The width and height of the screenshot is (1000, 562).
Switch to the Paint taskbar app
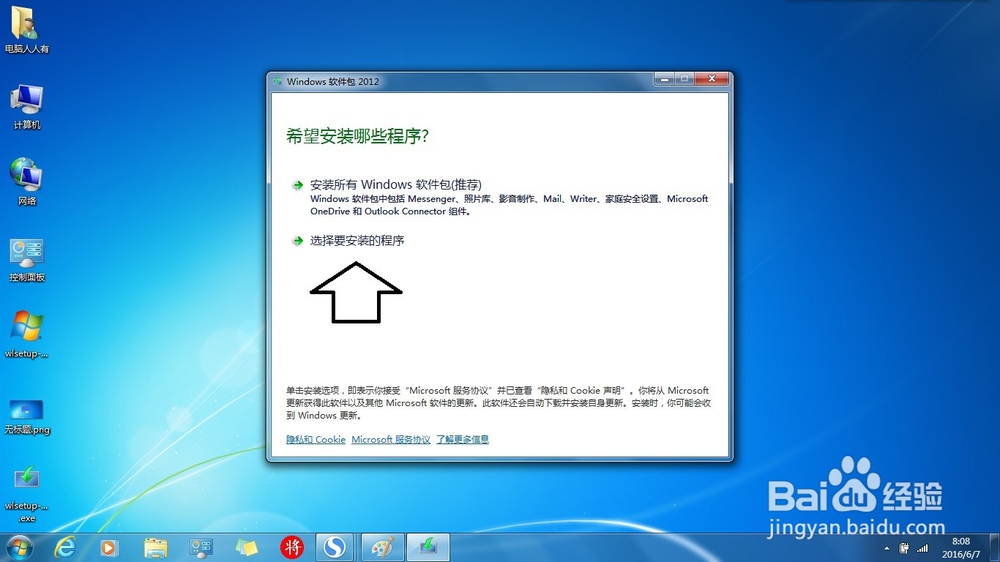point(383,547)
